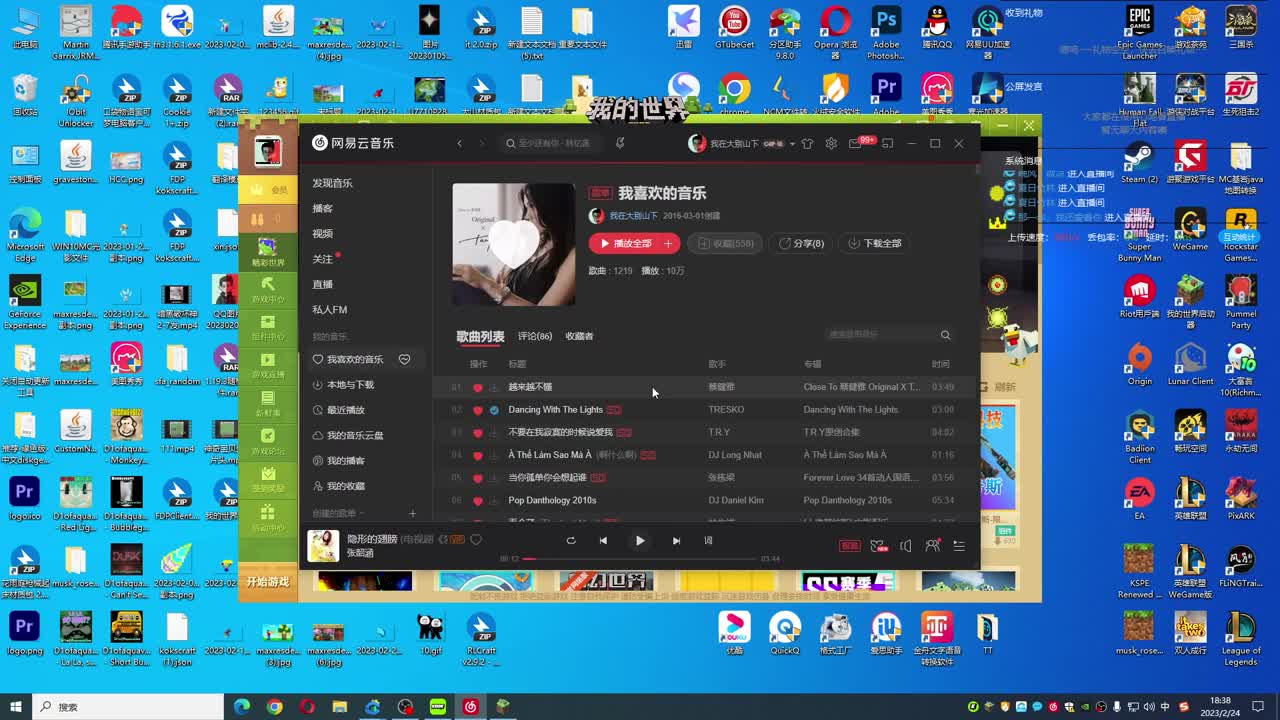Open the red NetEase Music icon in taskbar
This screenshot has height=720, width=1280.
point(471,707)
